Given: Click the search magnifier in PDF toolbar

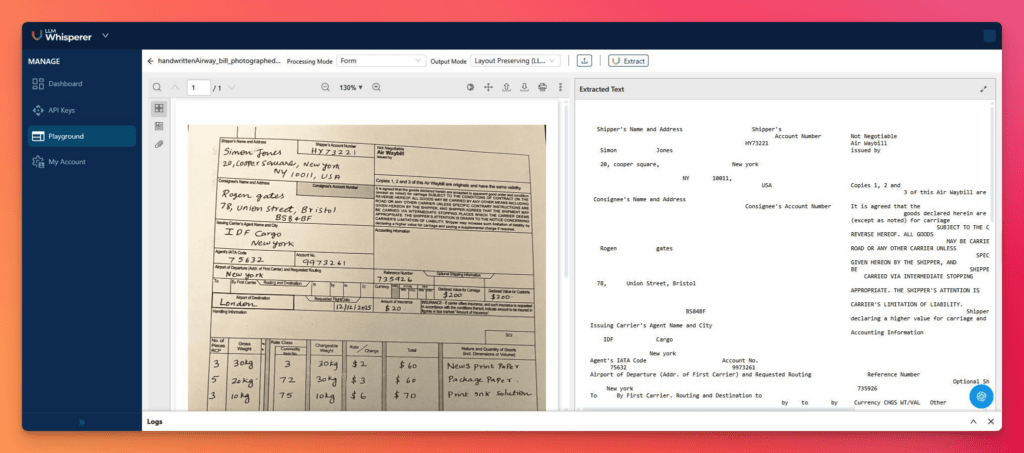Looking at the screenshot, I should [x=157, y=87].
